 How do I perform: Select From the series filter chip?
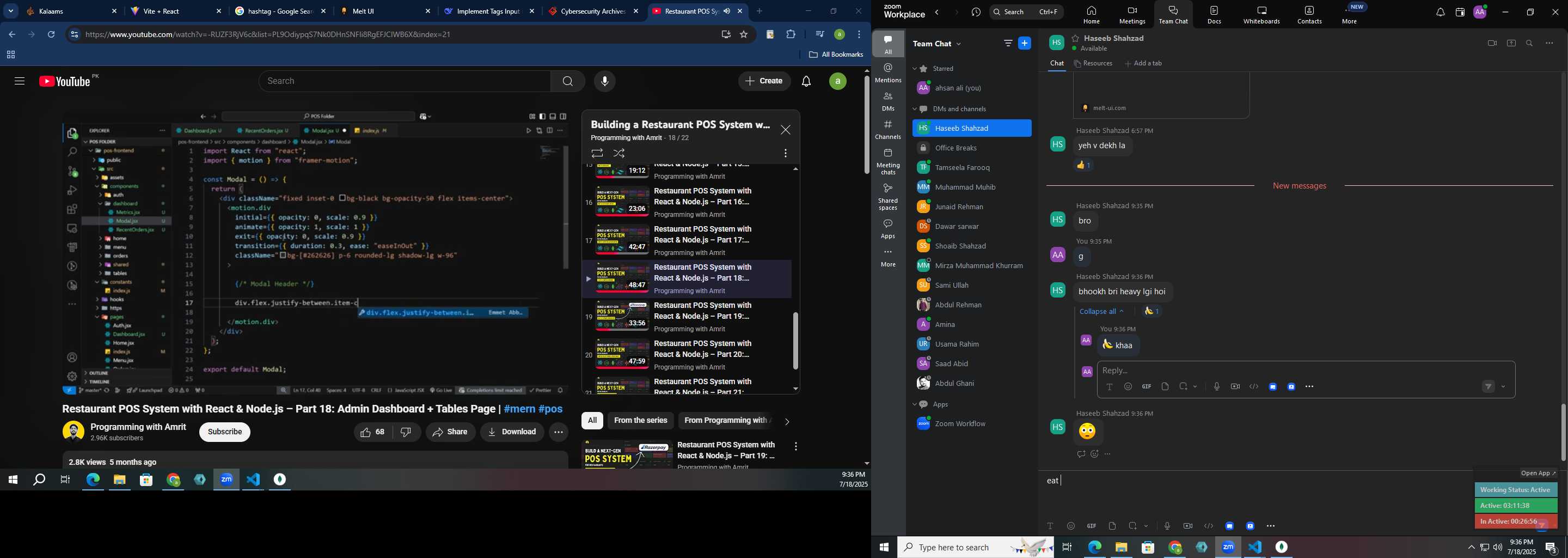[640, 420]
